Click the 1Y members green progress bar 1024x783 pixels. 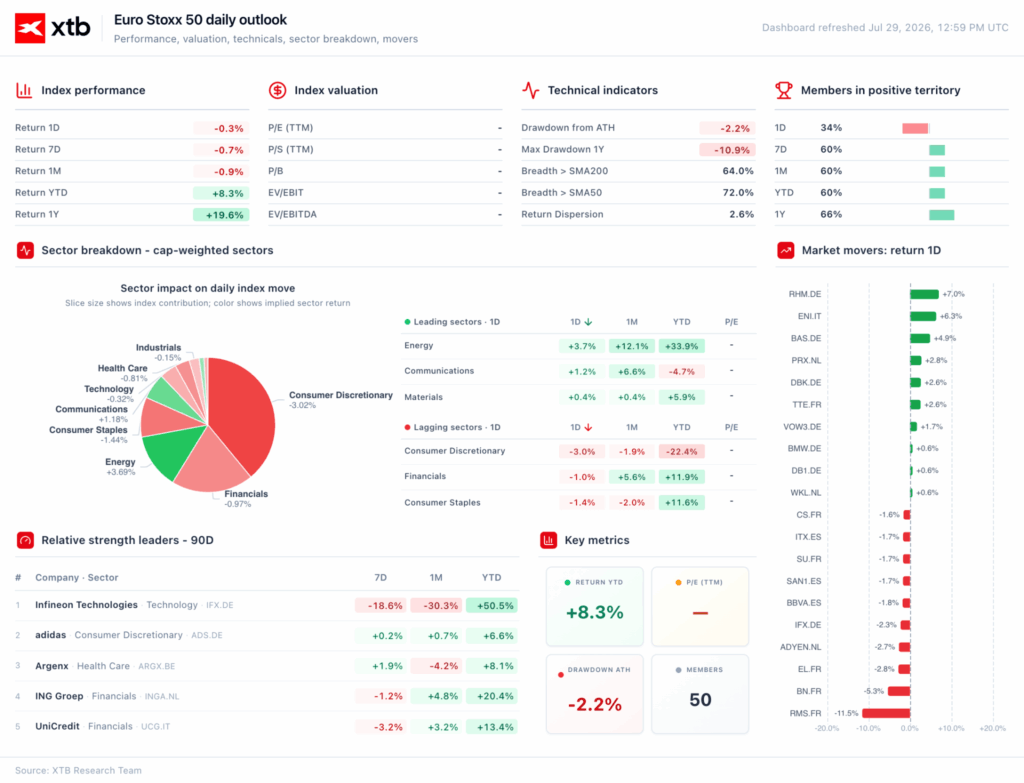coord(942,215)
